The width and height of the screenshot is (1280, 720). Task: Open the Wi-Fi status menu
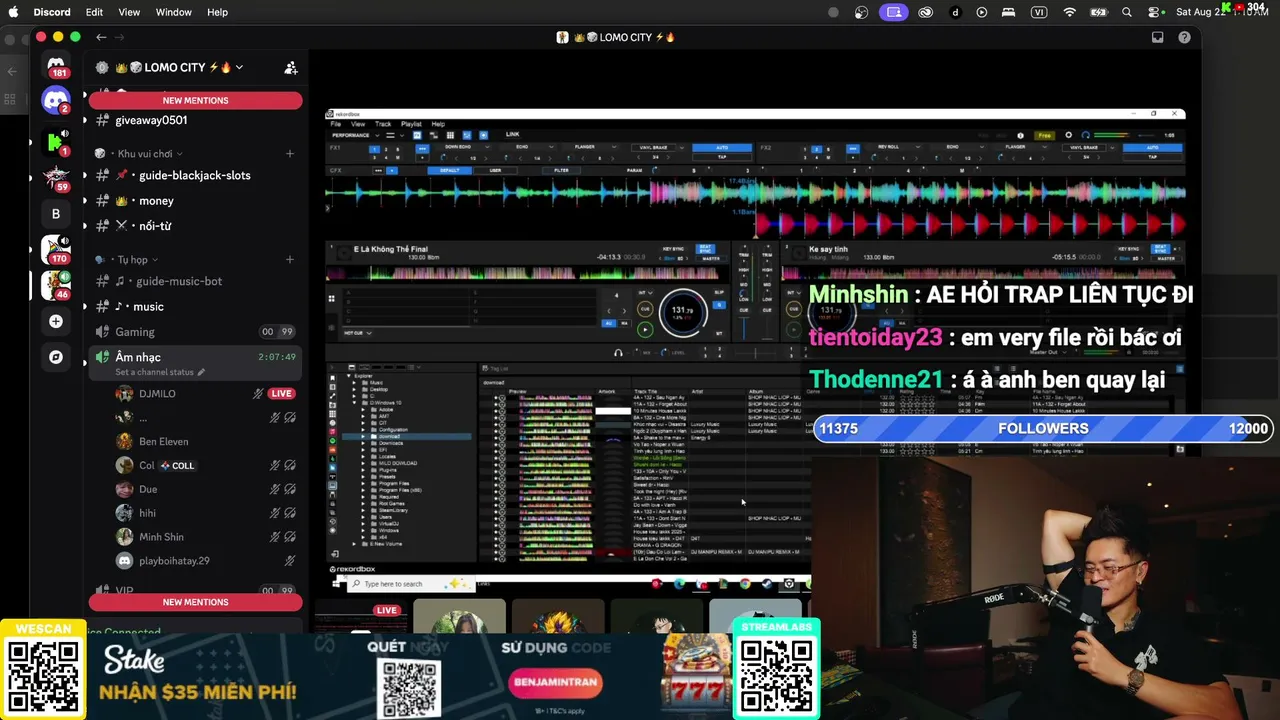(x=1070, y=12)
